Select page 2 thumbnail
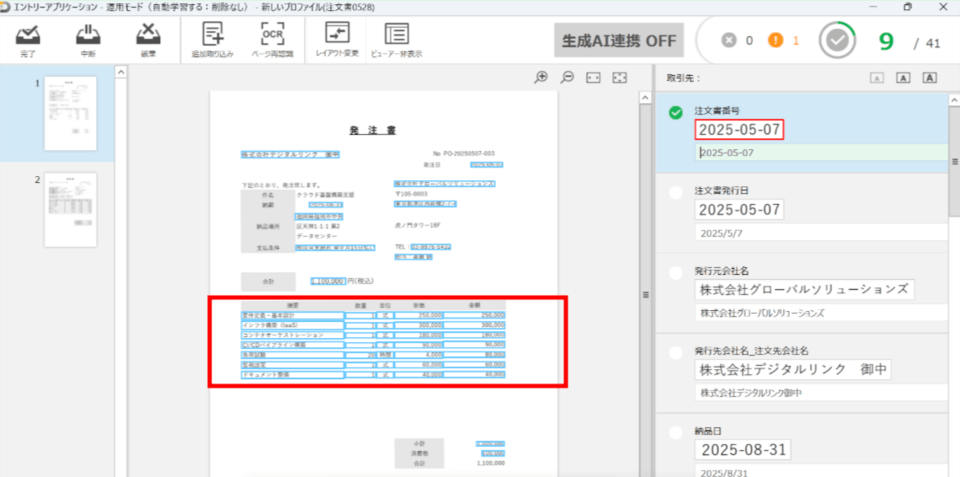 (x=70, y=210)
